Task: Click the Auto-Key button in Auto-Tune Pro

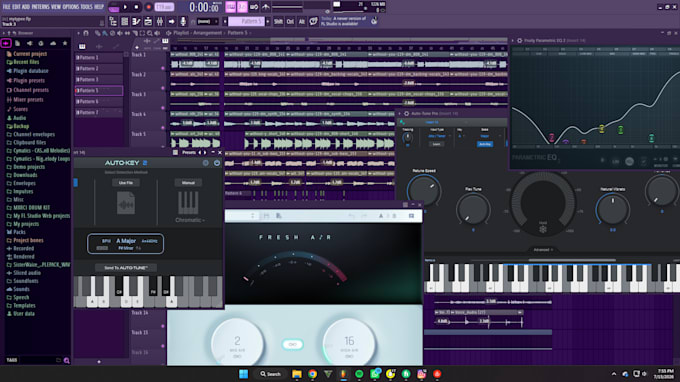Action: [485, 144]
